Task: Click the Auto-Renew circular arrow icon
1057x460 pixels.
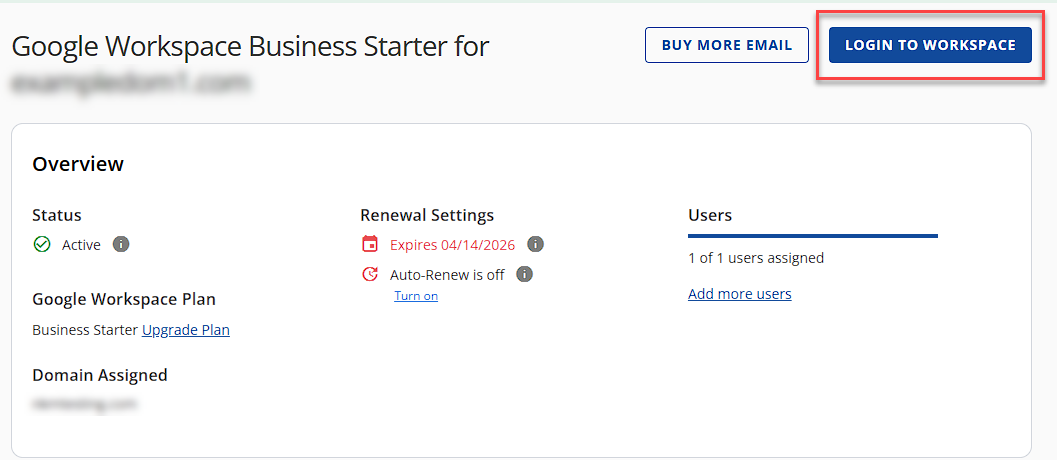Action: [370, 274]
